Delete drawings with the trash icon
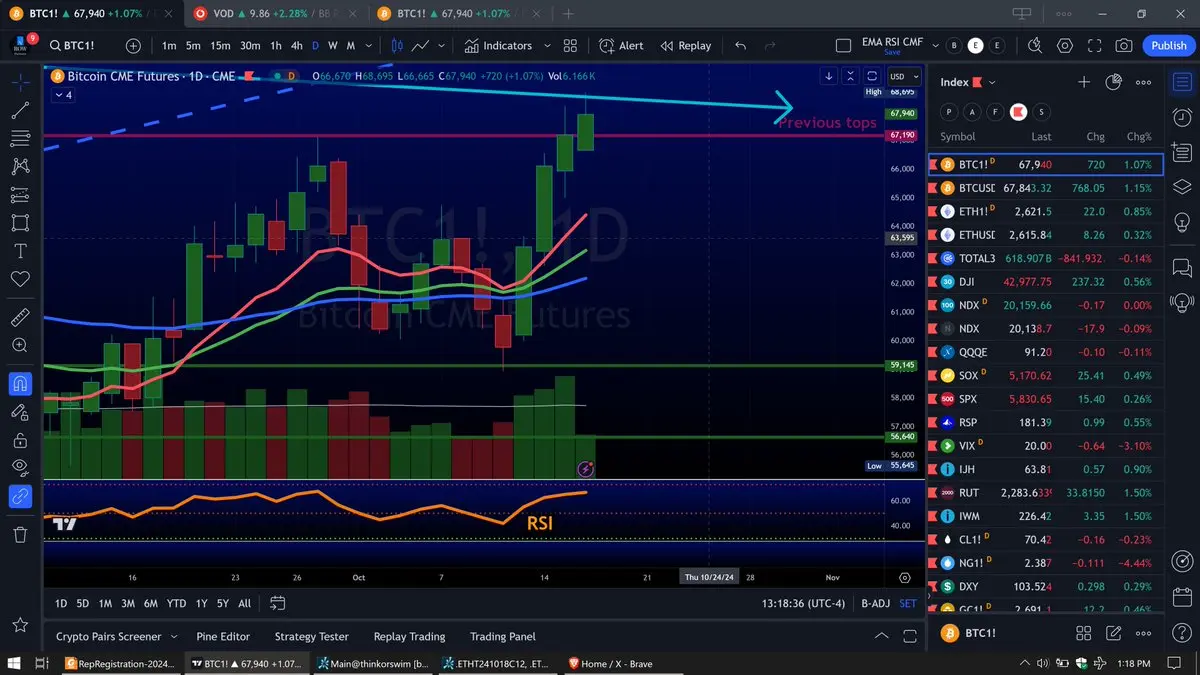1200x675 pixels. pyautogui.click(x=20, y=535)
